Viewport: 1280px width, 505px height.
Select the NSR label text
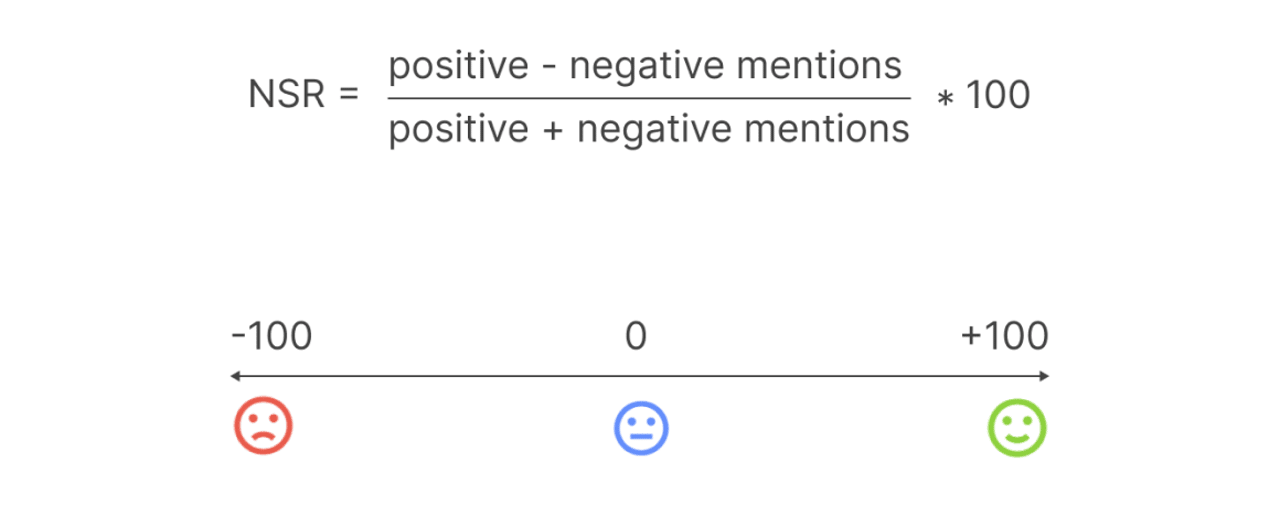[286, 96]
